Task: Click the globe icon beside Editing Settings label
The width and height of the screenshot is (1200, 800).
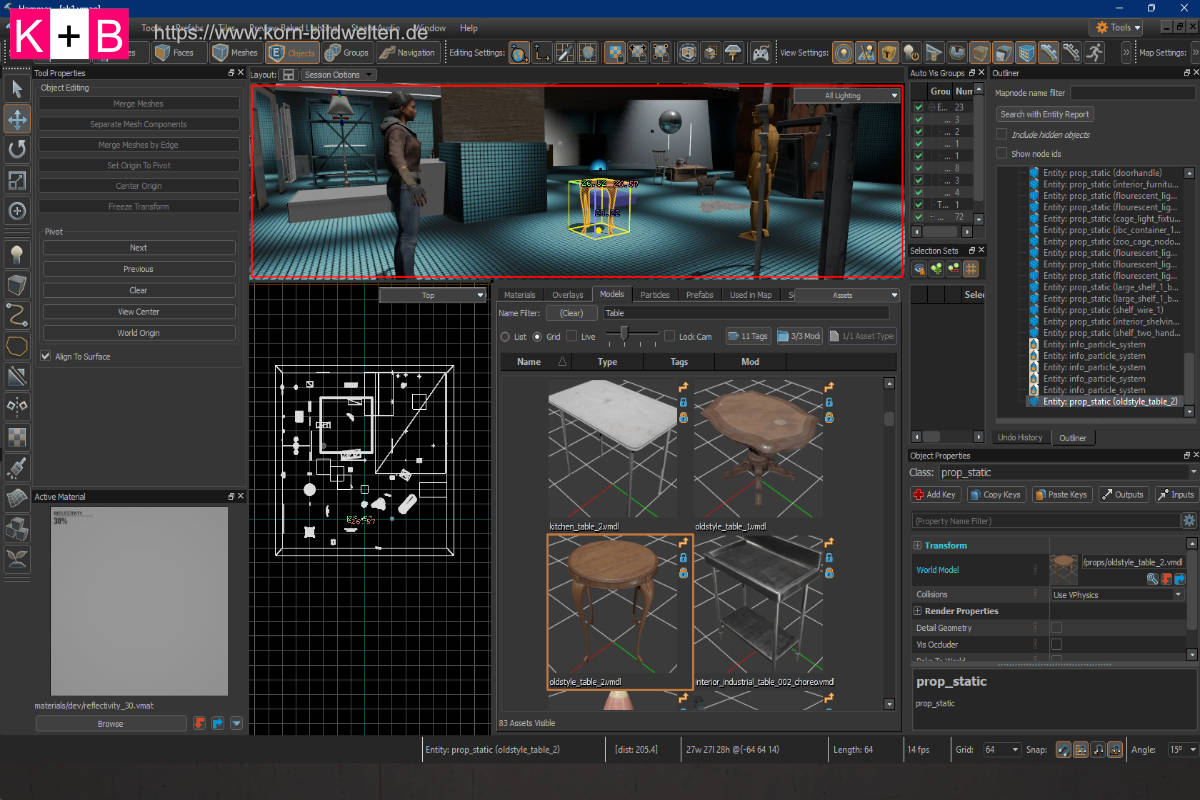Action: (519, 53)
